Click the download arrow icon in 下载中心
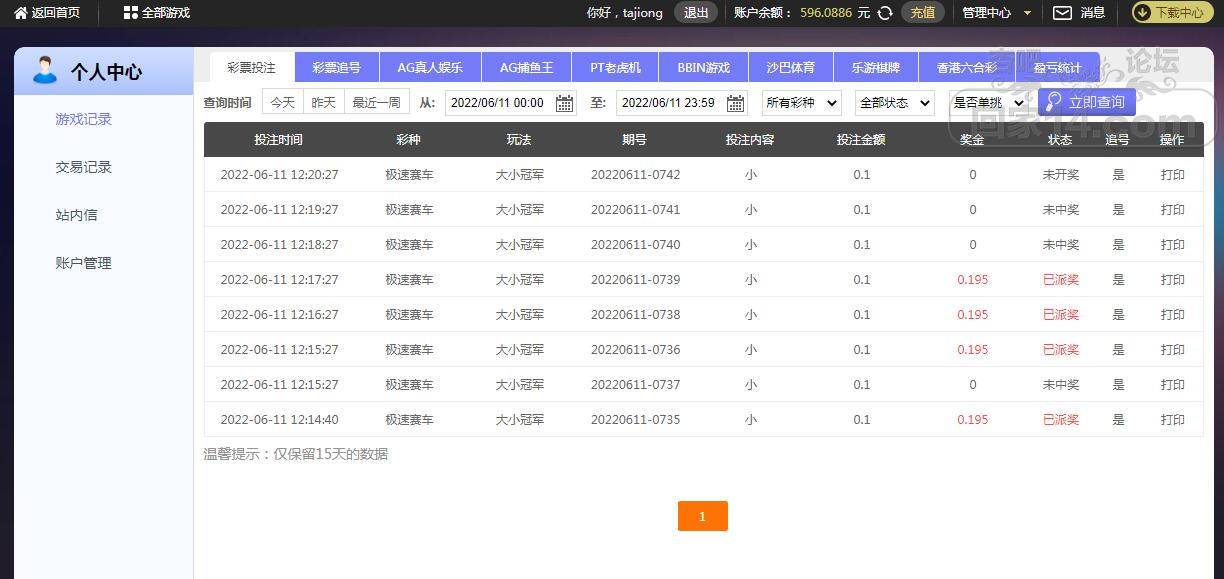 coord(1142,13)
